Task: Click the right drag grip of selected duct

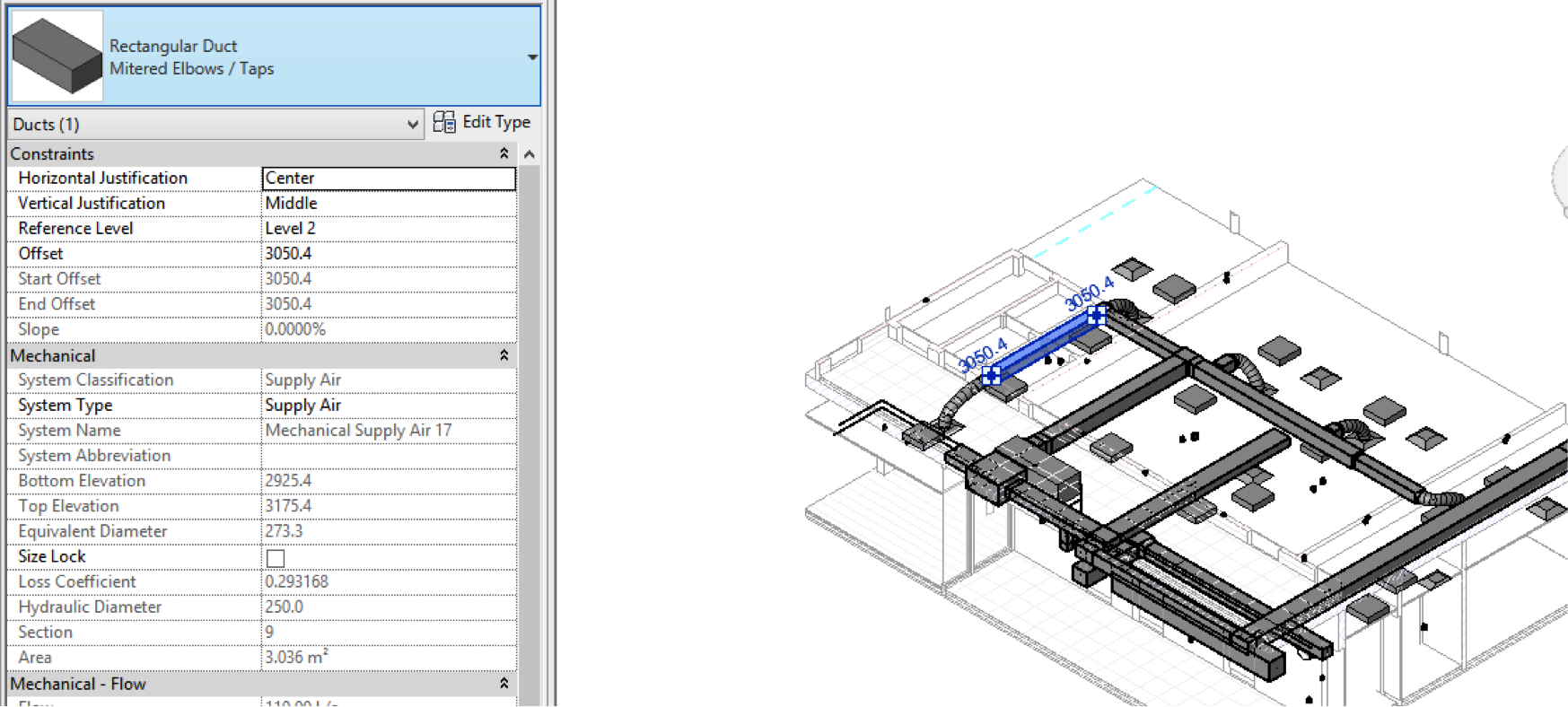Action: click(1096, 316)
